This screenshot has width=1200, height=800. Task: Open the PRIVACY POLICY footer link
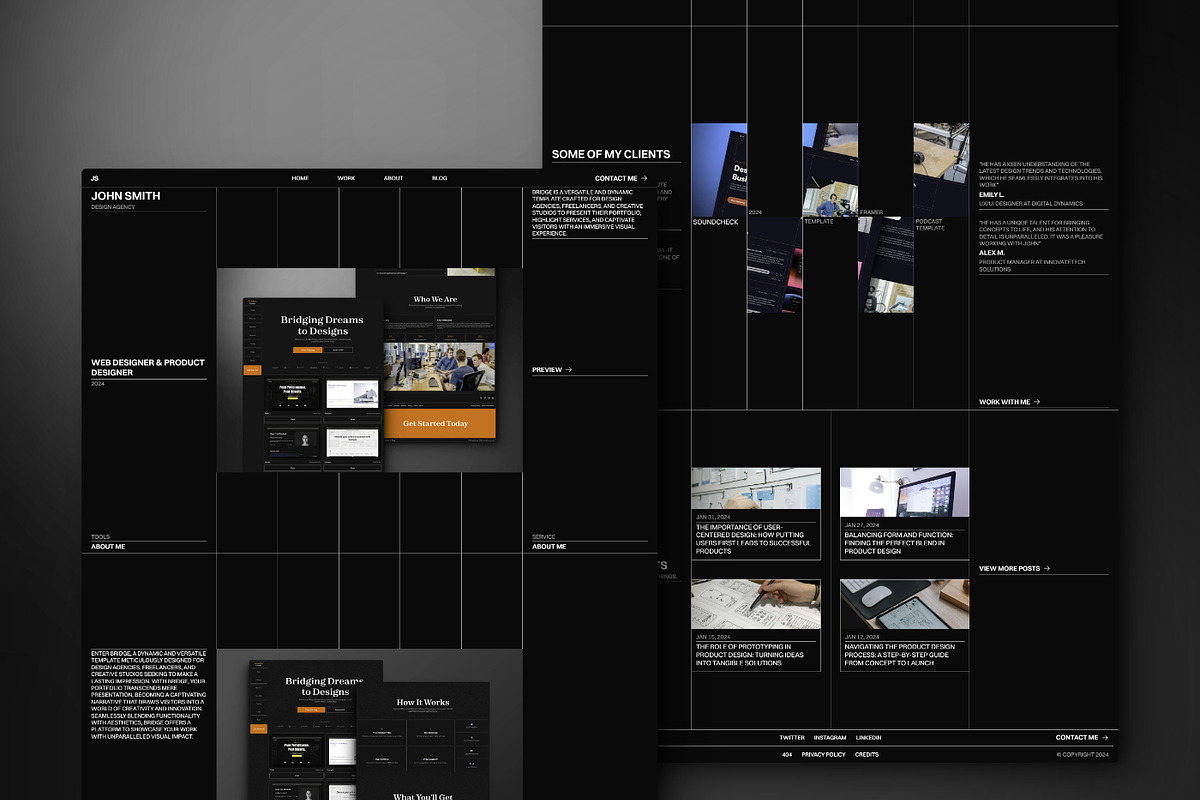click(823, 754)
